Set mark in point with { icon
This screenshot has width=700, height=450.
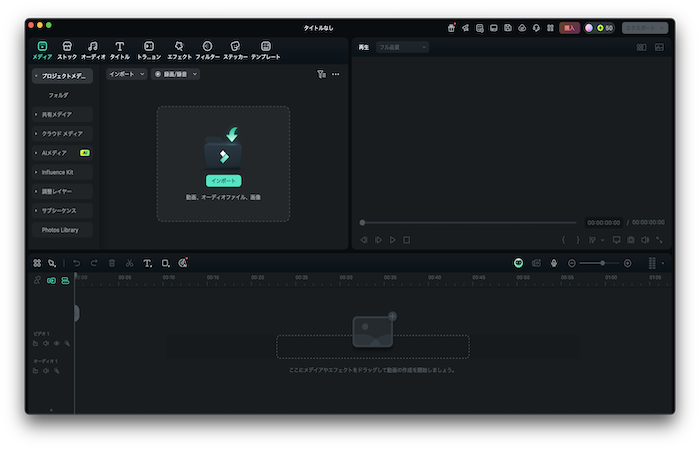tap(563, 240)
